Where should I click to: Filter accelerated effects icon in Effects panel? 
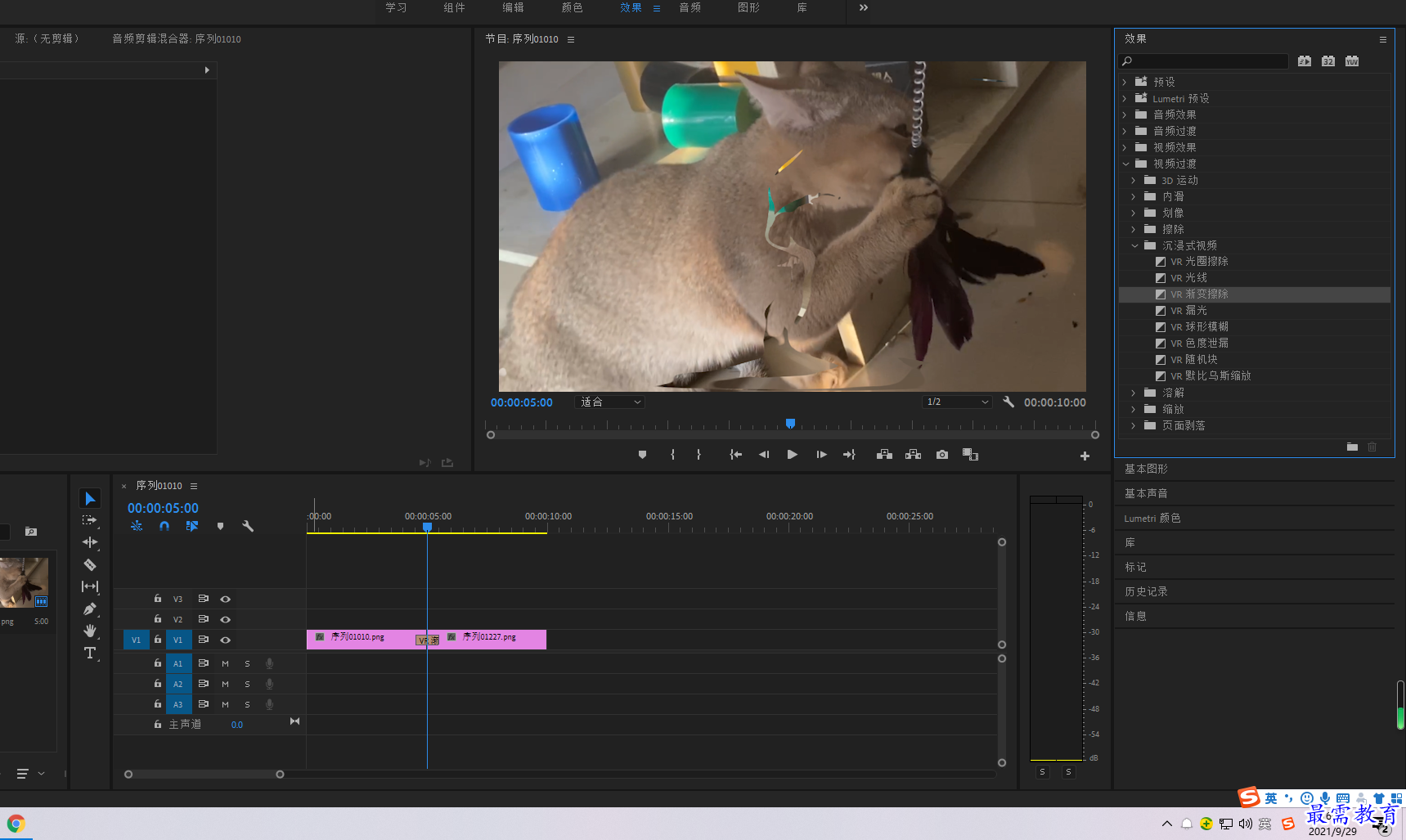1305,61
